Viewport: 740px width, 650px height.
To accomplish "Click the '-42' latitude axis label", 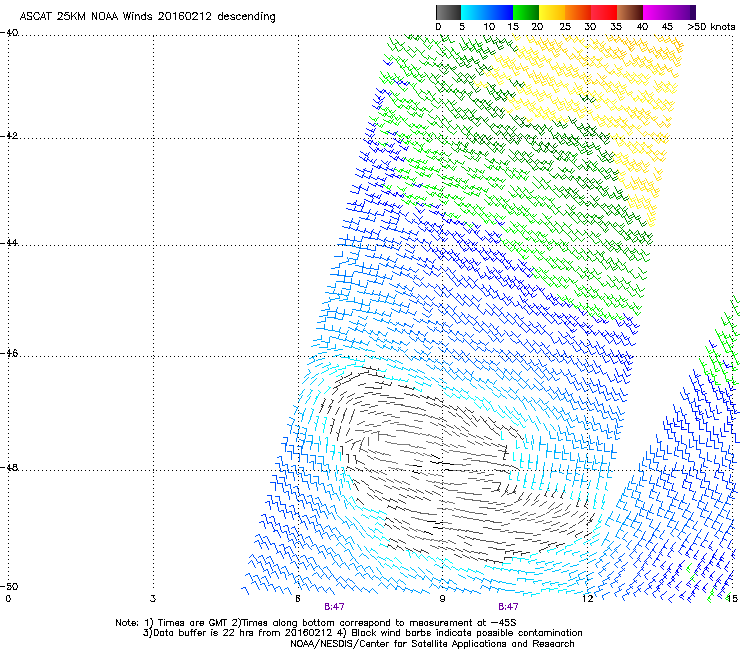I will click(x=9, y=135).
